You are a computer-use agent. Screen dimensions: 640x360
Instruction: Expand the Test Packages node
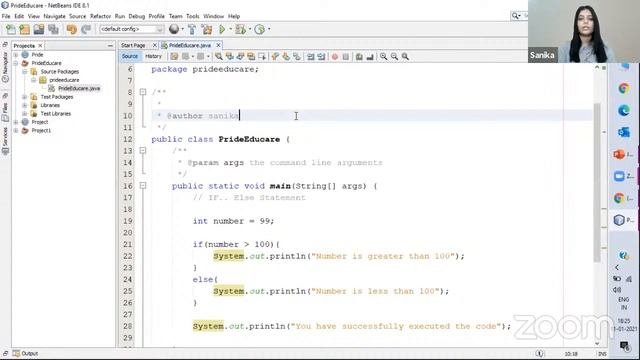tap(24, 97)
